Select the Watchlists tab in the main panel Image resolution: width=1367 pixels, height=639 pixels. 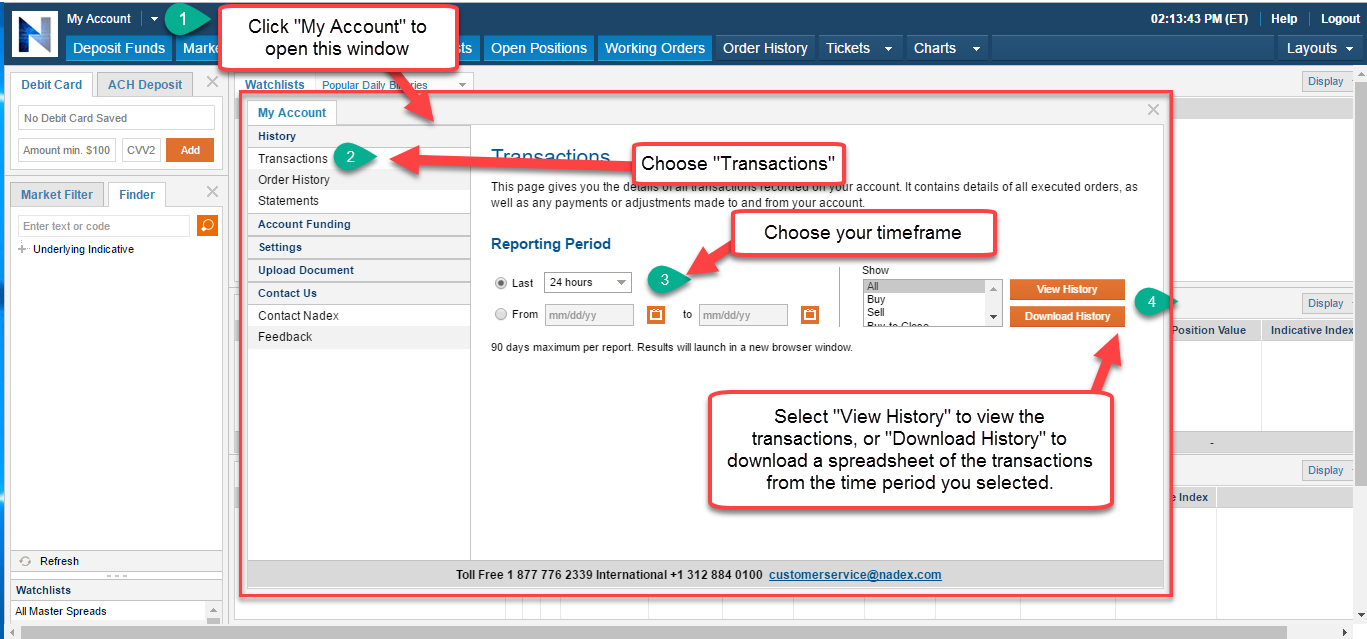point(275,85)
